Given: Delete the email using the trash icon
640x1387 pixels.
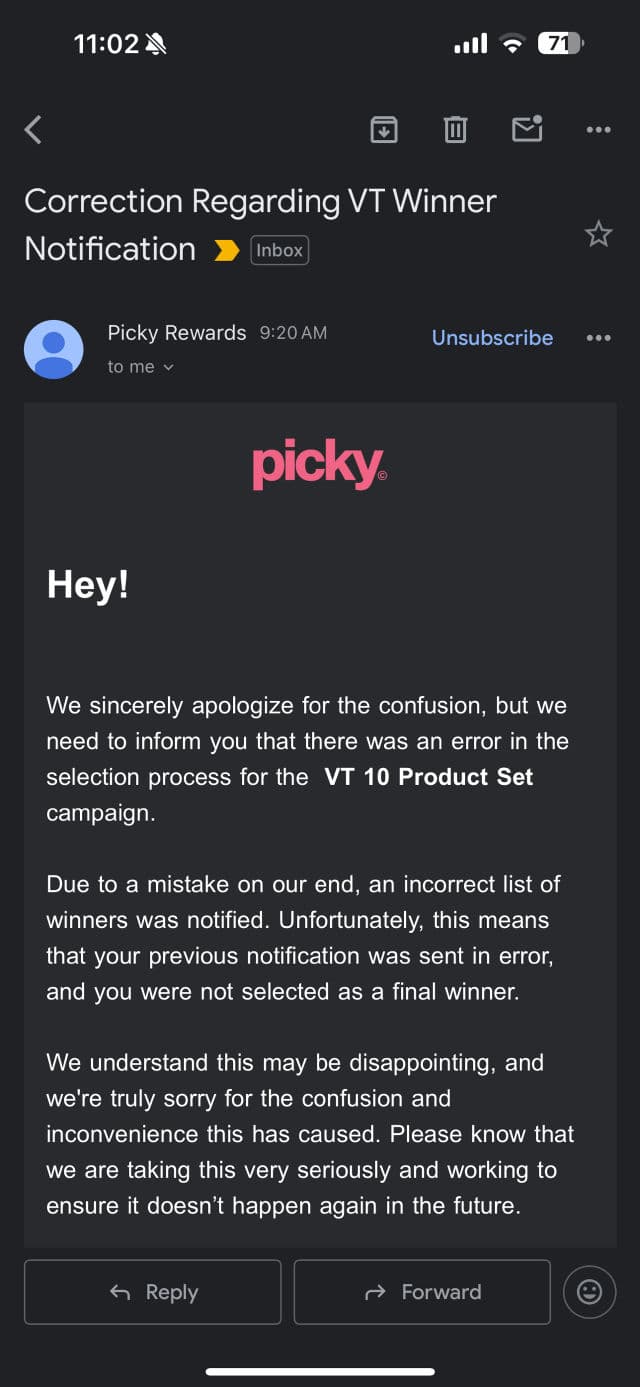Looking at the screenshot, I should (455, 129).
